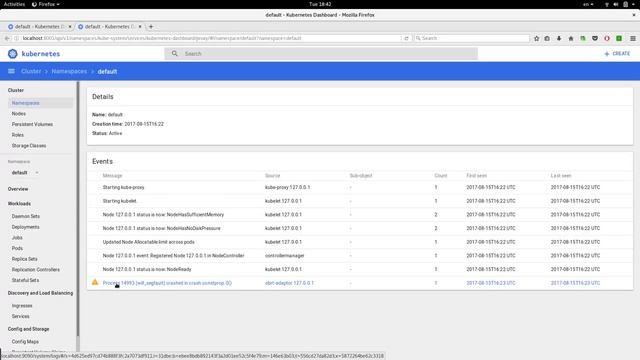Viewport: 640px width, 360px height.
Task: Select controllermanager source cell
Action: (284, 256)
